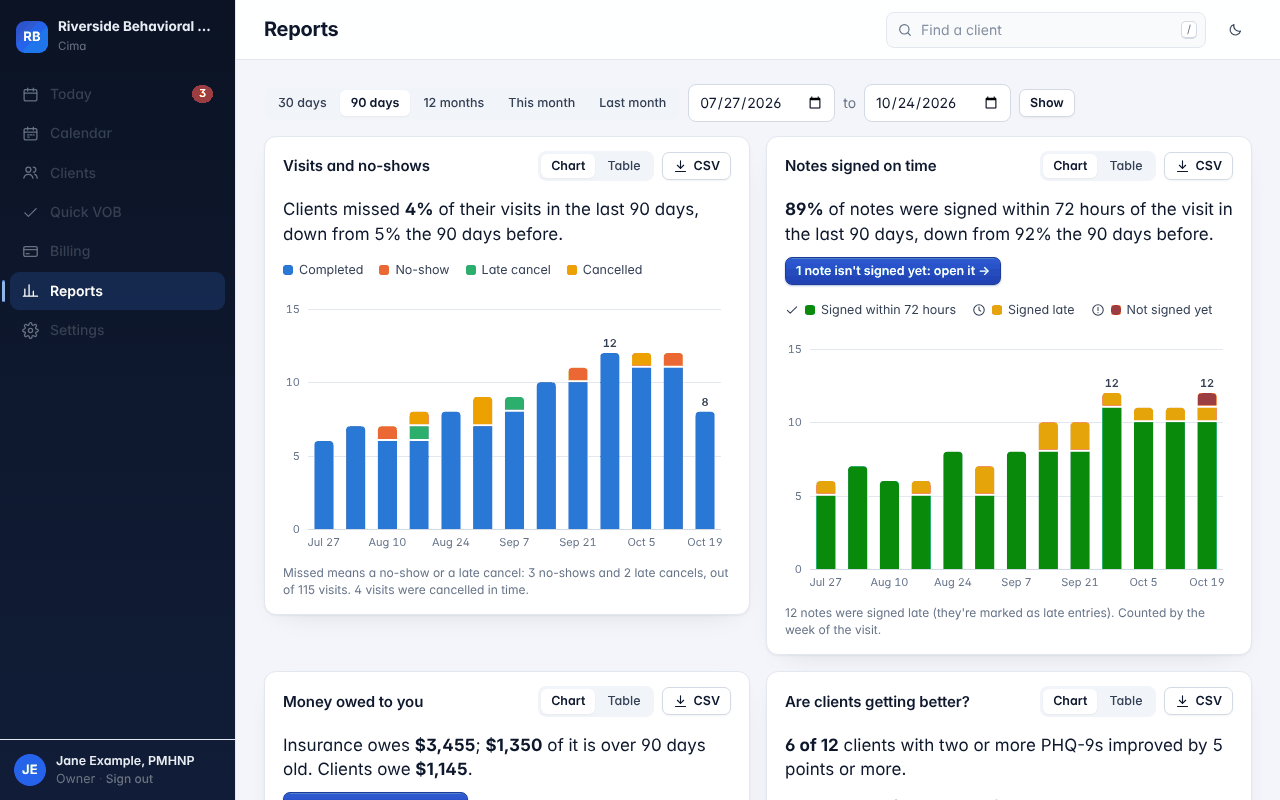Download CSV for Money owed to you
Screen dimensions: 1280x800
(696, 701)
